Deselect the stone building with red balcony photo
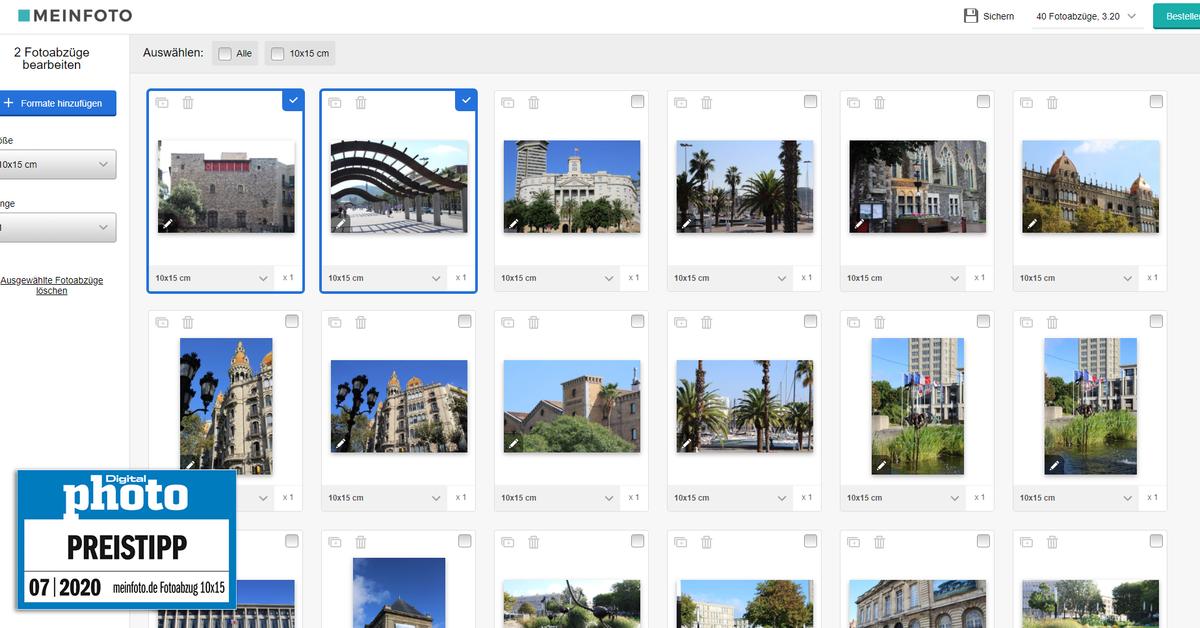 pos(292,100)
